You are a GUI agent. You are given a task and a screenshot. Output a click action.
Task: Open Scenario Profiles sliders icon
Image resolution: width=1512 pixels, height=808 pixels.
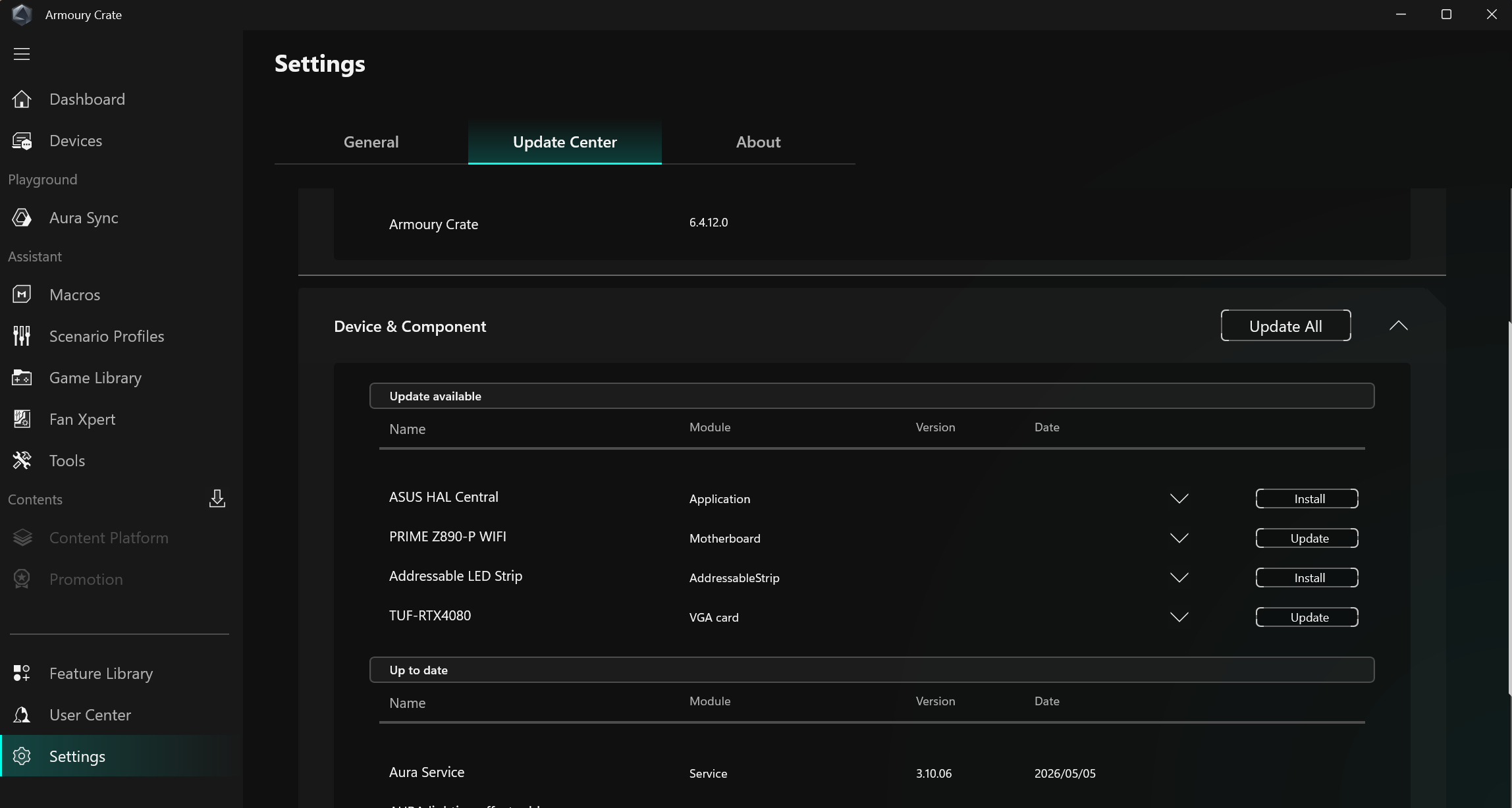22,336
